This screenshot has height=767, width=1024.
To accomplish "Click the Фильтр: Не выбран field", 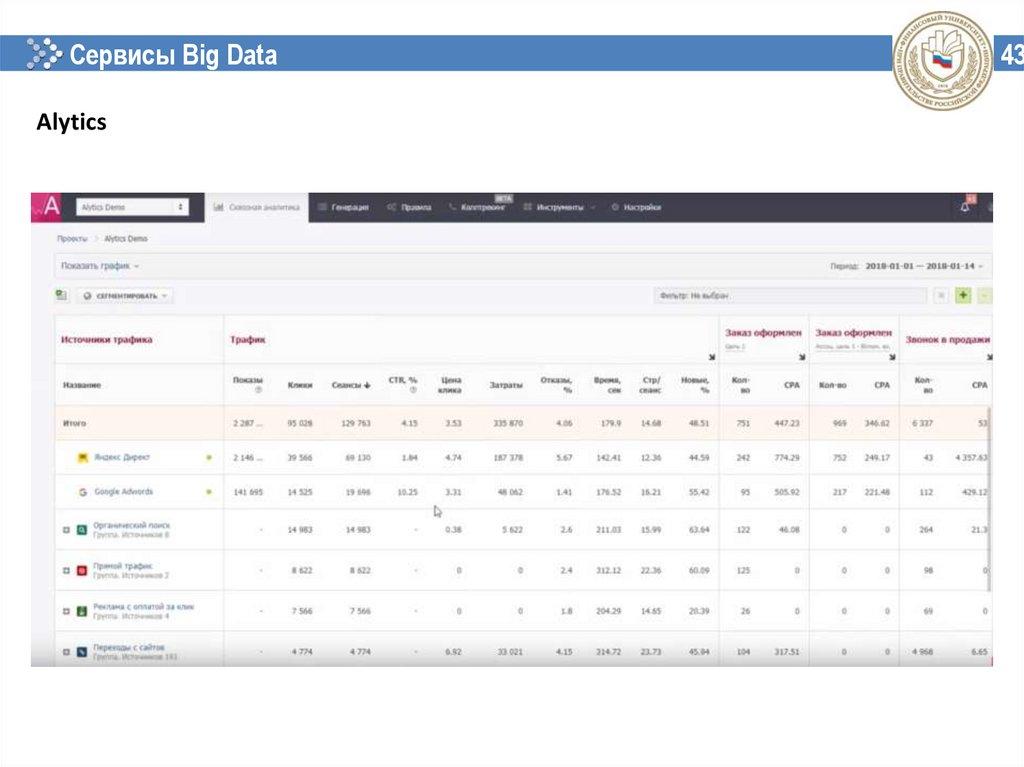I will (790, 296).
